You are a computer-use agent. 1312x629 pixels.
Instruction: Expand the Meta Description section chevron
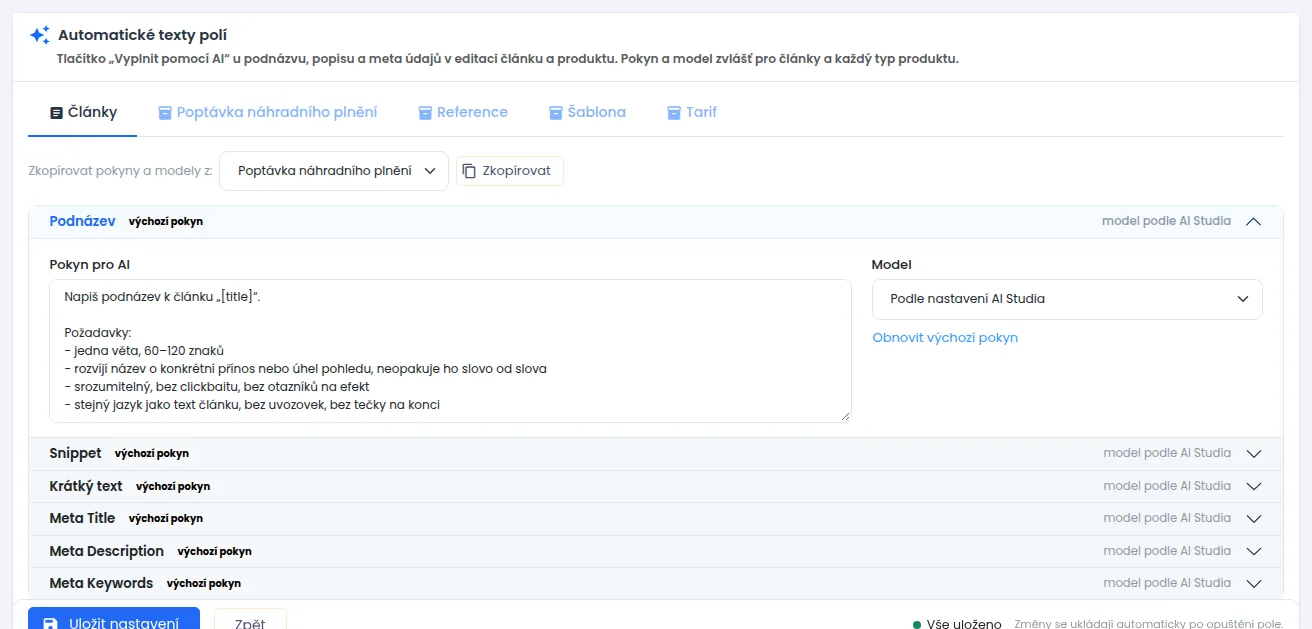1254,551
